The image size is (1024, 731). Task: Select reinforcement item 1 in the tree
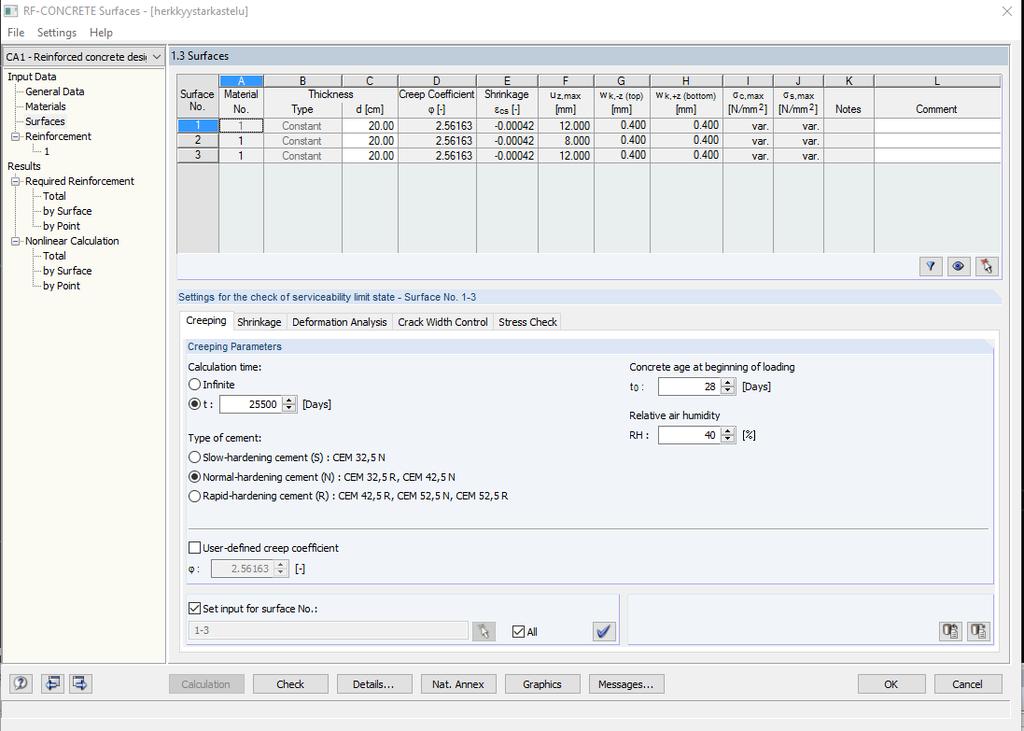tap(46, 152)
